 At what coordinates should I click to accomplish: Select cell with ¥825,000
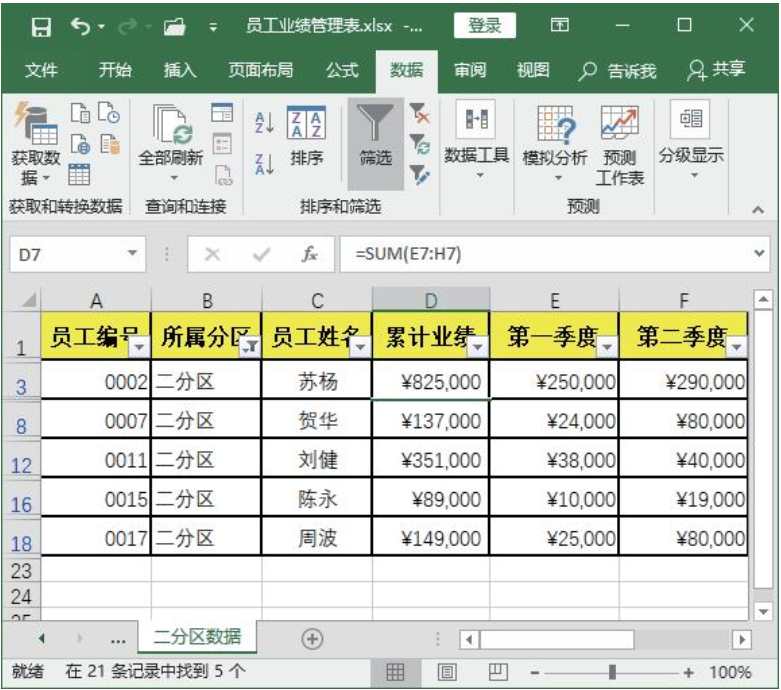(431, 380)
